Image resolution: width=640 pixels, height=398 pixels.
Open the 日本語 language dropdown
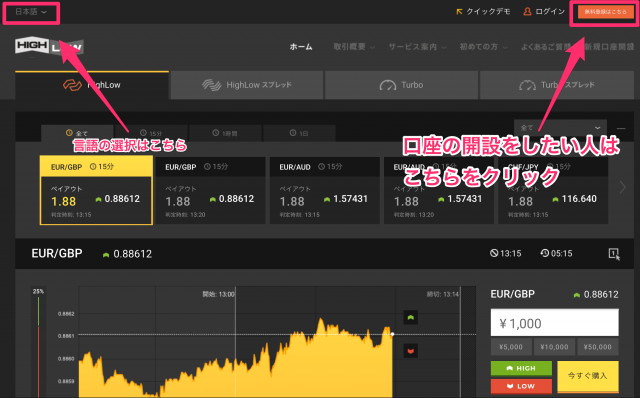(x=31, y=12)
